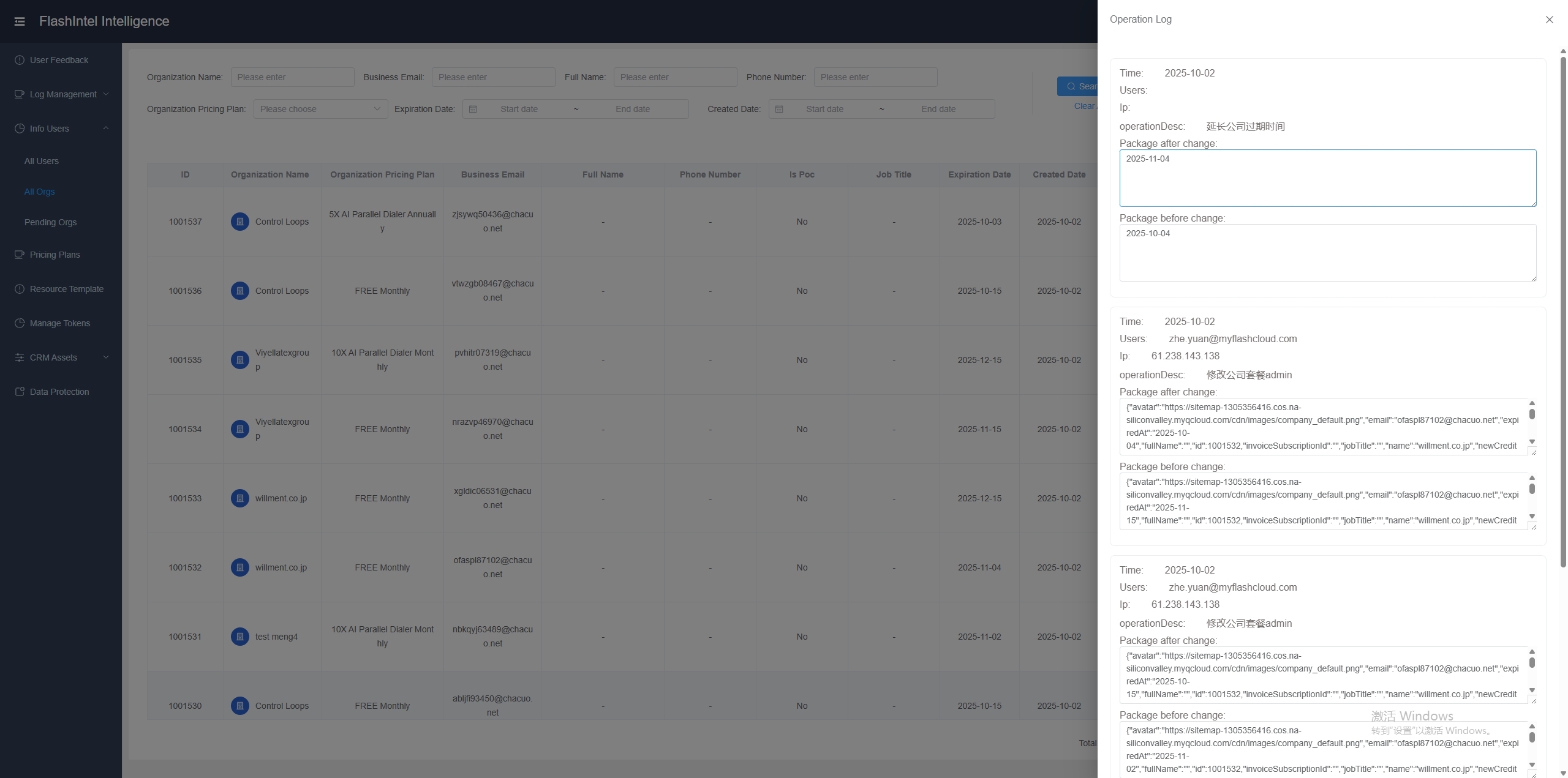1568x778 pixels.
Task: Open the All Users menu item
Action: 42,161
